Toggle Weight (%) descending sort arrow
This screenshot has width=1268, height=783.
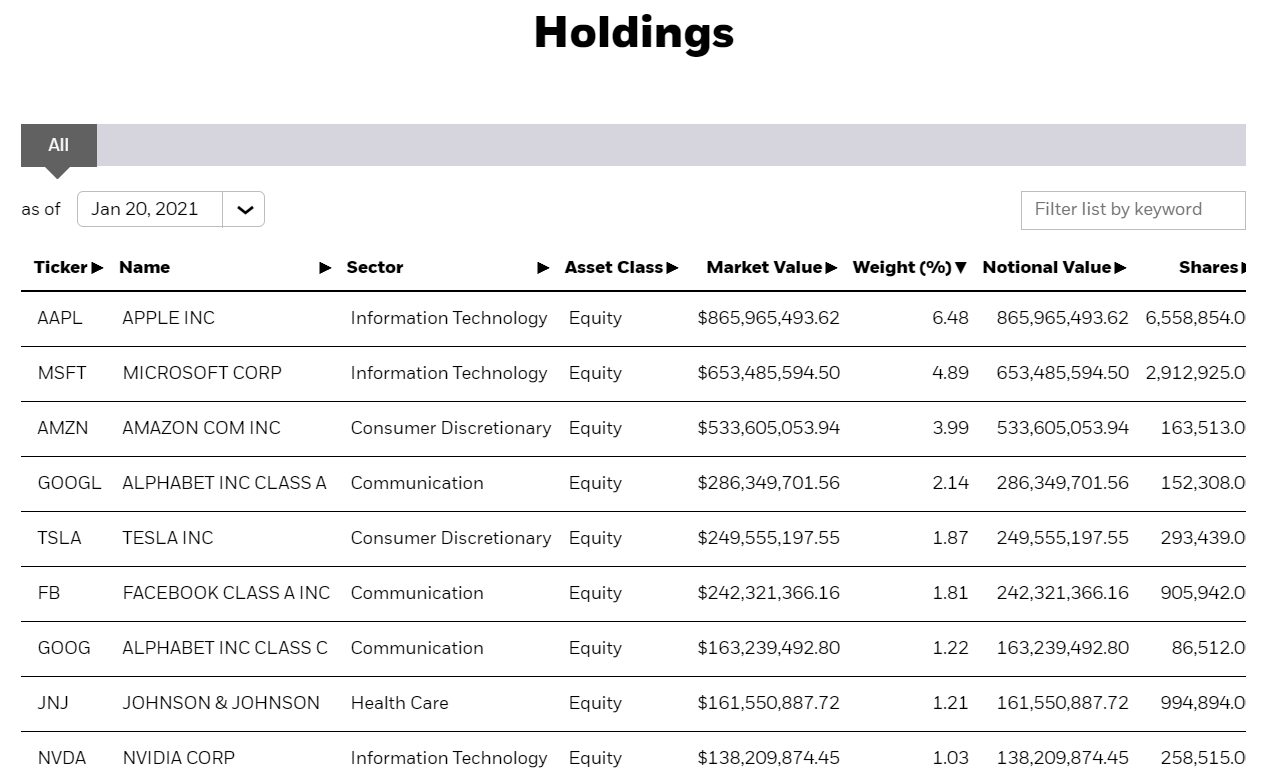coord(961,268)
